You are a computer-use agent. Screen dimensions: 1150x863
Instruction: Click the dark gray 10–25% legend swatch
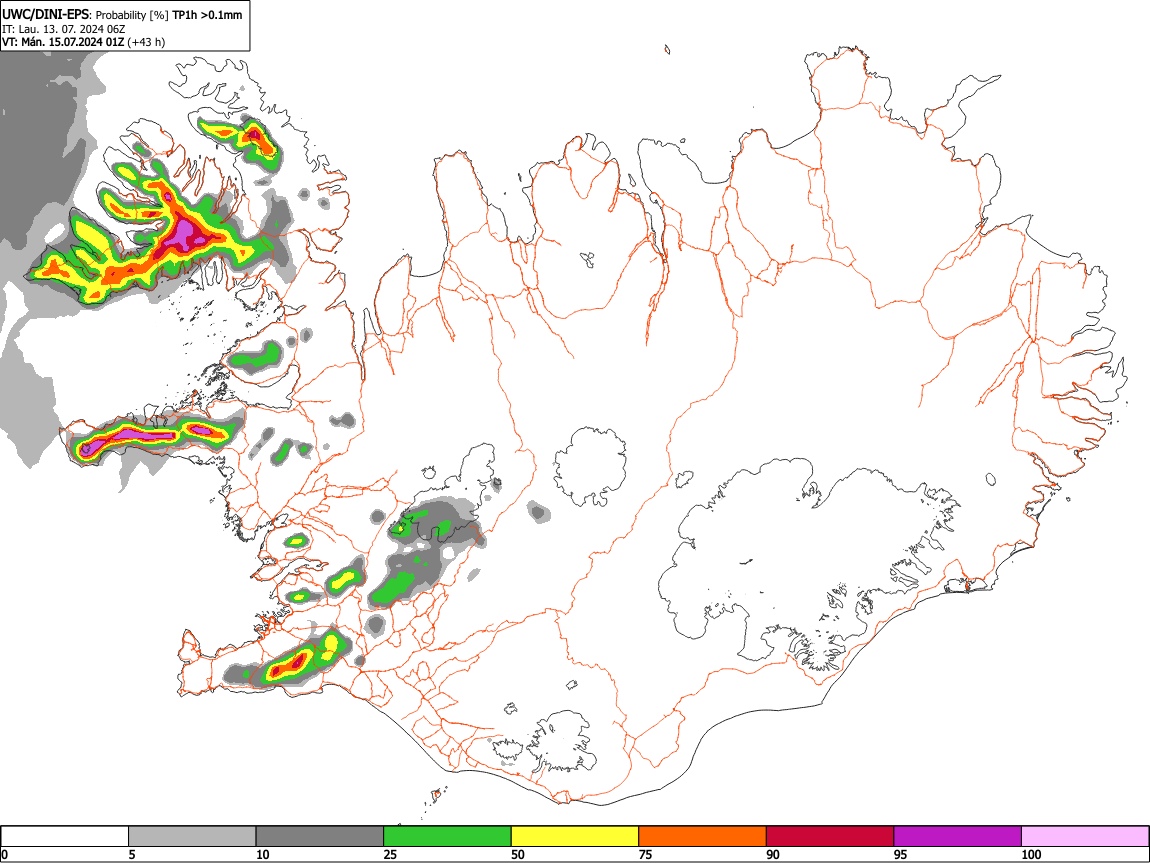(x=320, y=836)
